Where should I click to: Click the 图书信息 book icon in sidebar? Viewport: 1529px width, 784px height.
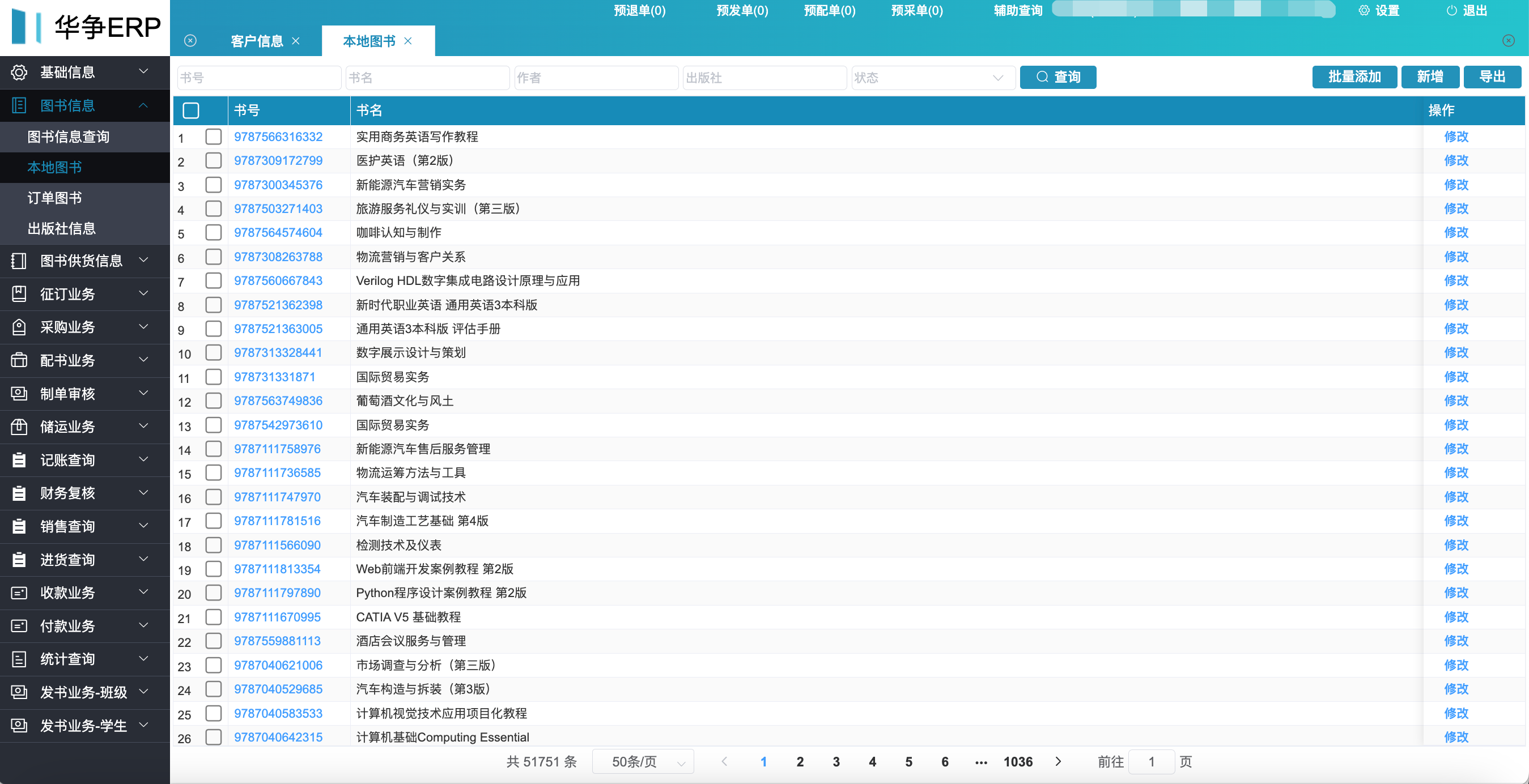19,105
